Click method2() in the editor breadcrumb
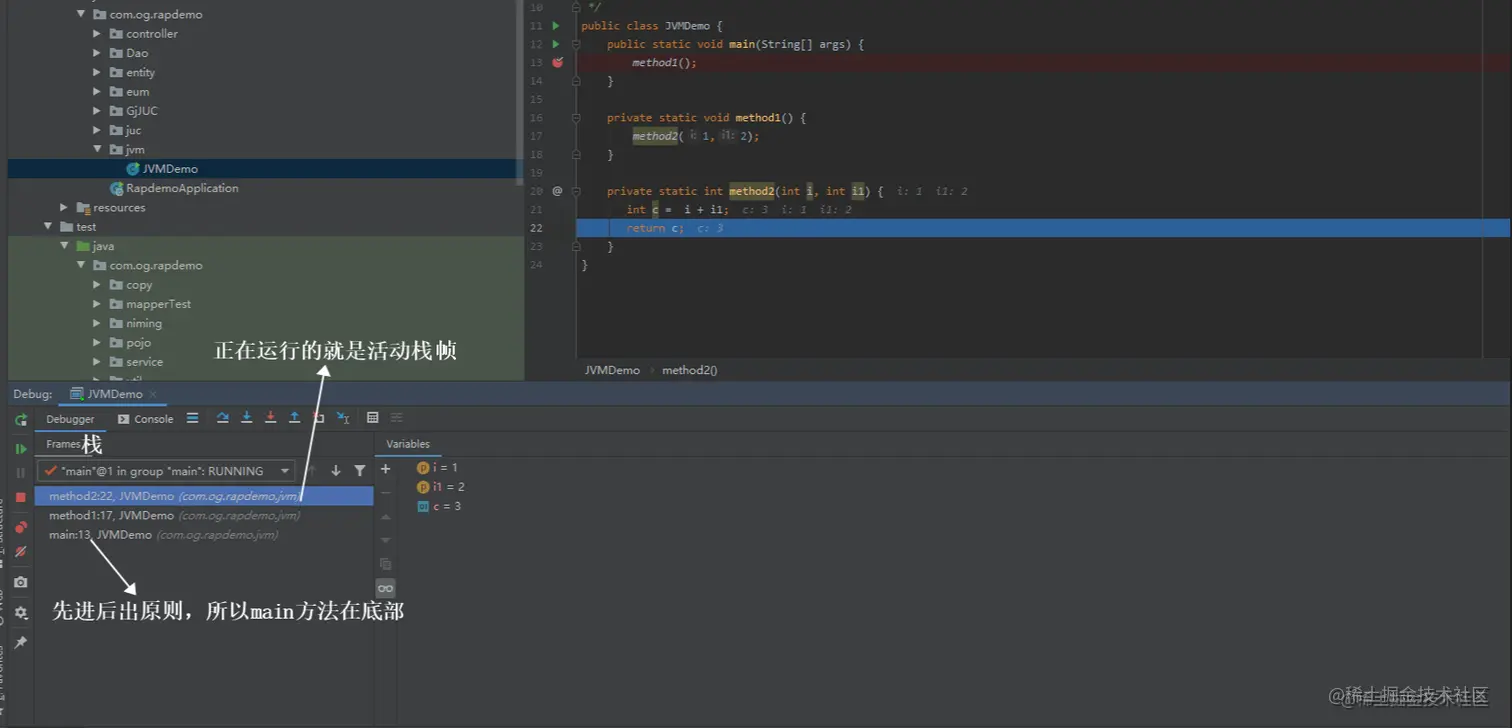The image size is (1512, 728). pos(690,370)
